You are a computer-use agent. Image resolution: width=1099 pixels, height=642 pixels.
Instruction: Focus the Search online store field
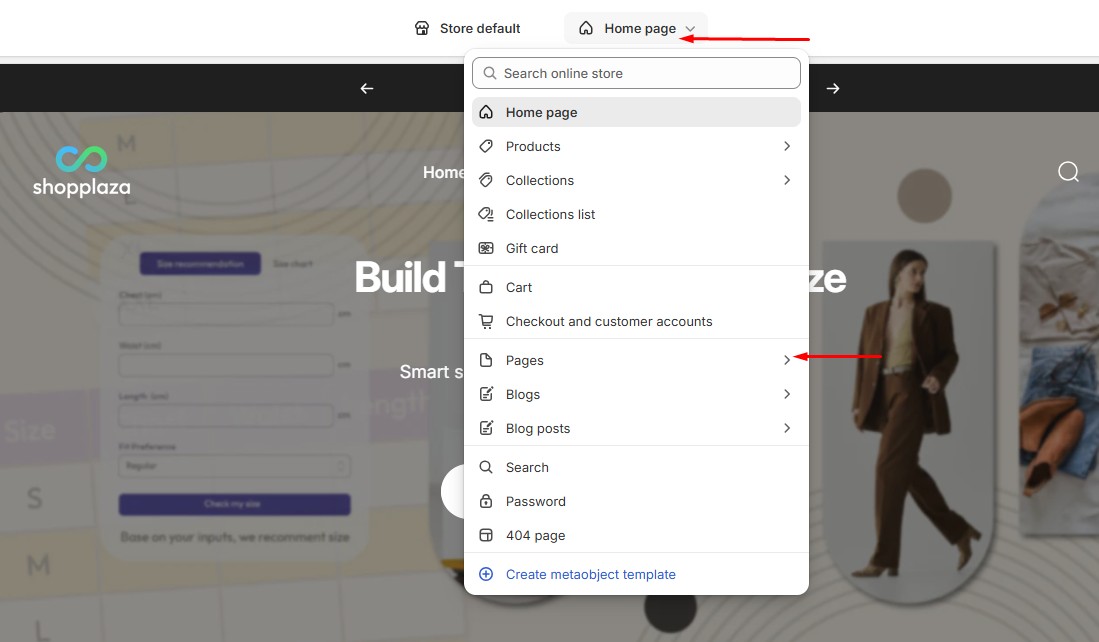coord(645,73)
